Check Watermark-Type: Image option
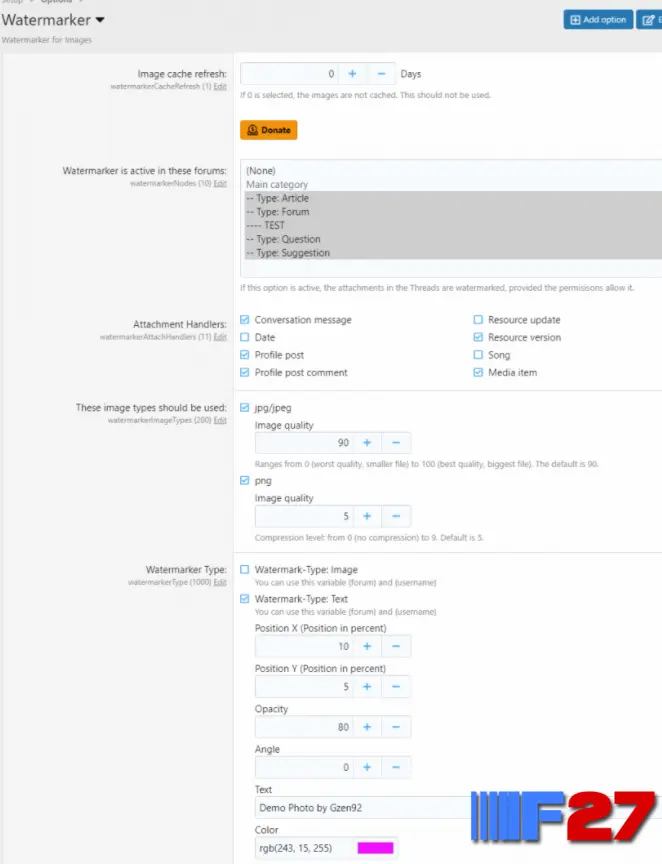Image resolution: width=662 pixels, height=864 pixels. 245,570
